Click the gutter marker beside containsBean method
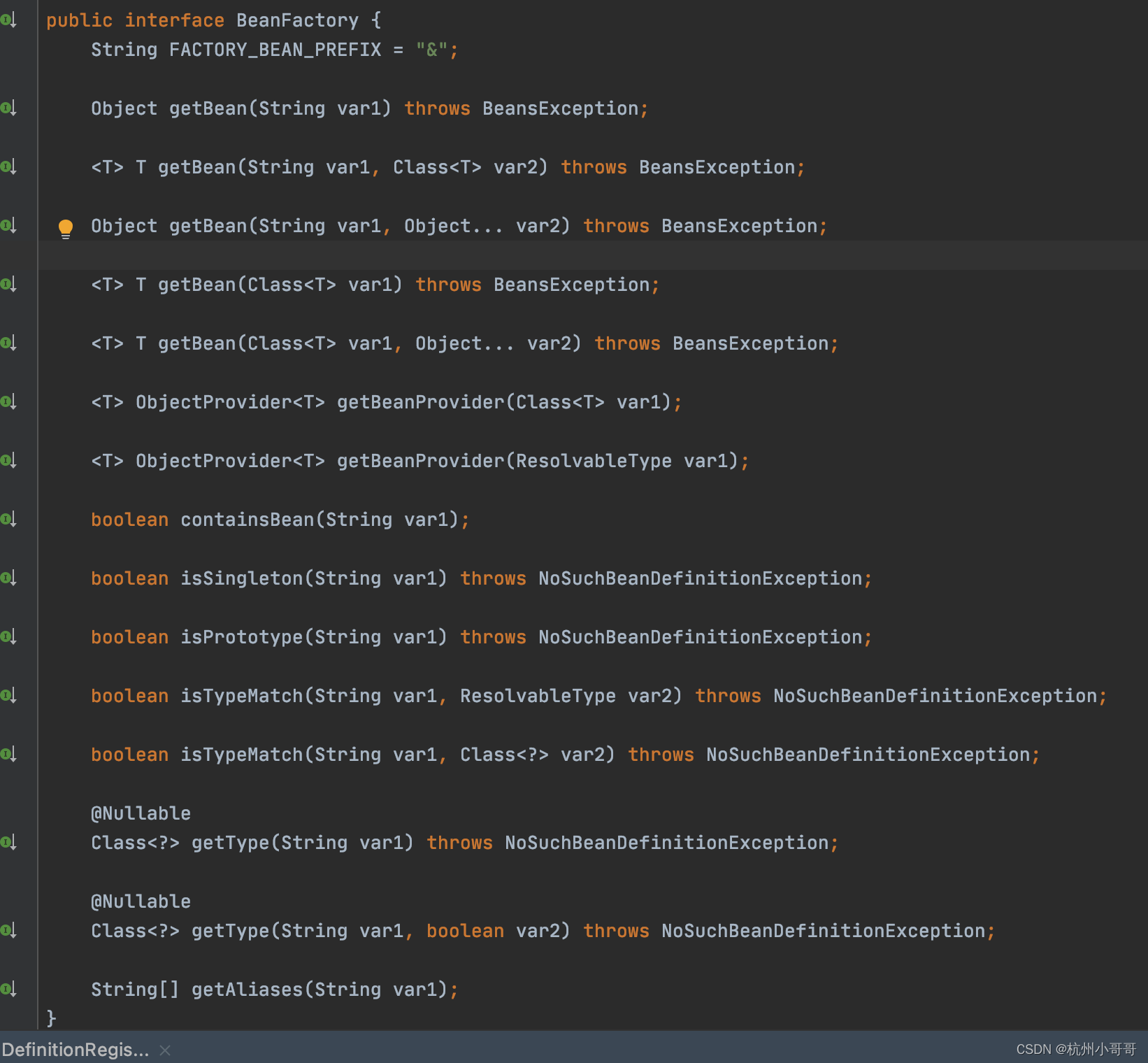The image size is (1148, 1063). pos(9,518)
